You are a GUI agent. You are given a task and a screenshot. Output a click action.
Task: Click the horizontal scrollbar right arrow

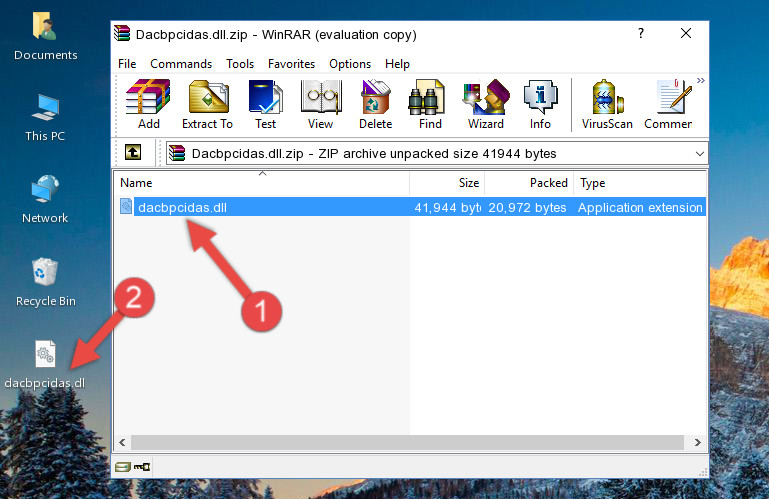pos(697,443)
